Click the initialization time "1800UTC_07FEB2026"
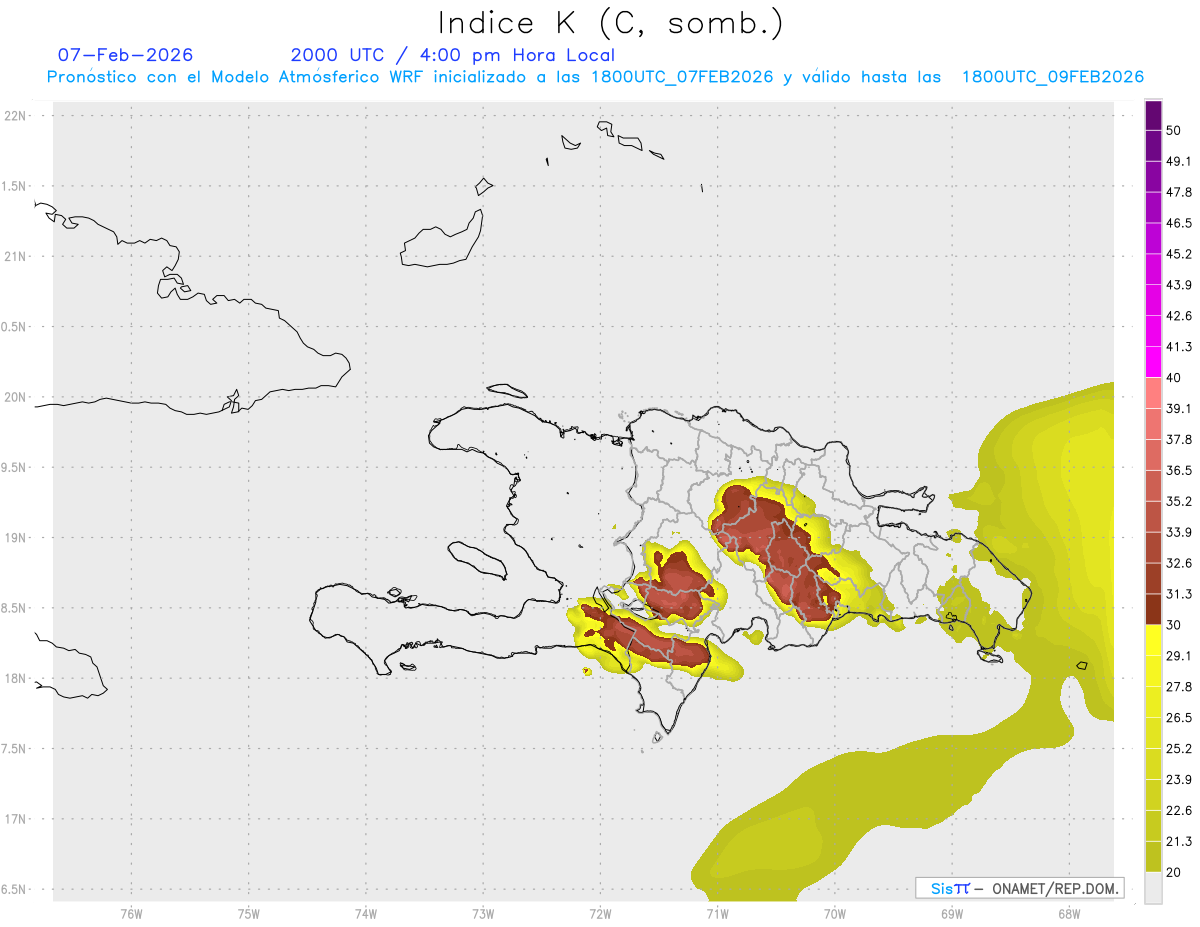 (682, 77)
